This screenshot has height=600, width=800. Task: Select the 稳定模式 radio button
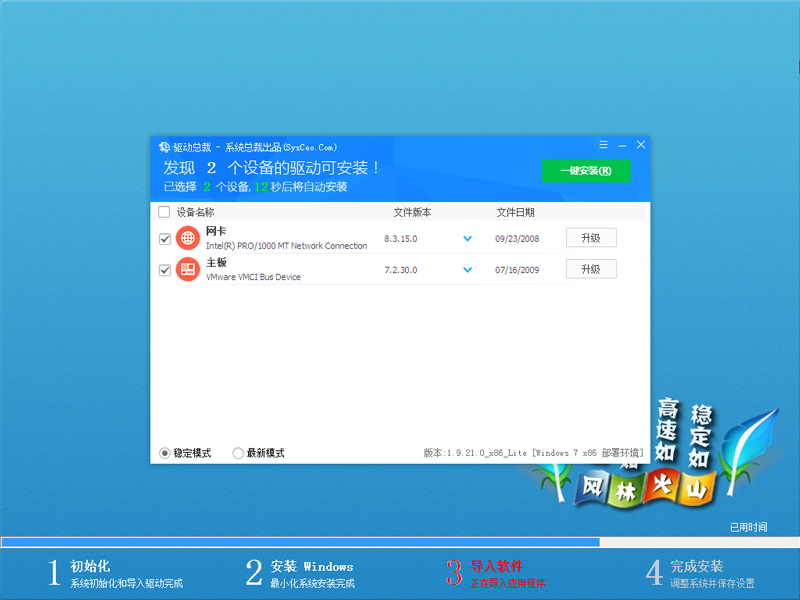pos(164,453)
